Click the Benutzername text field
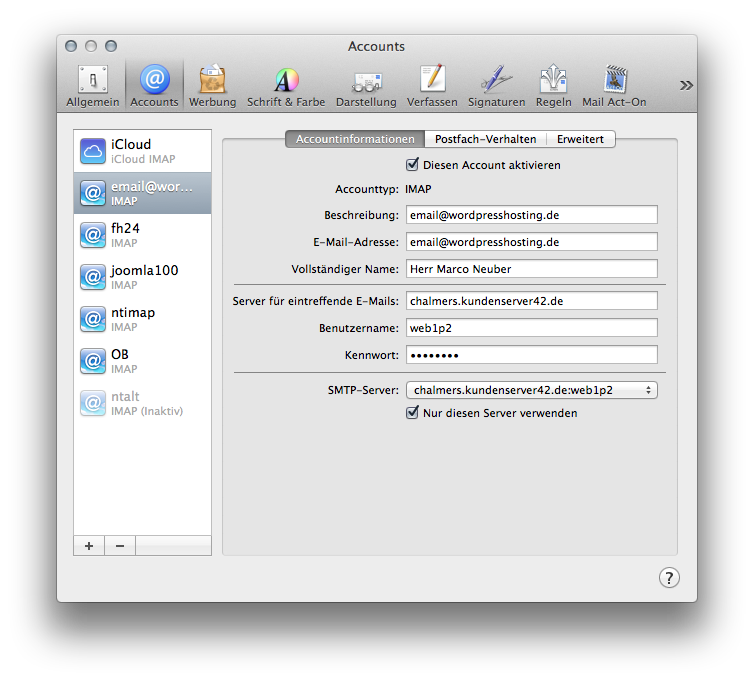 pyautogui.click(x=530, y=328)
